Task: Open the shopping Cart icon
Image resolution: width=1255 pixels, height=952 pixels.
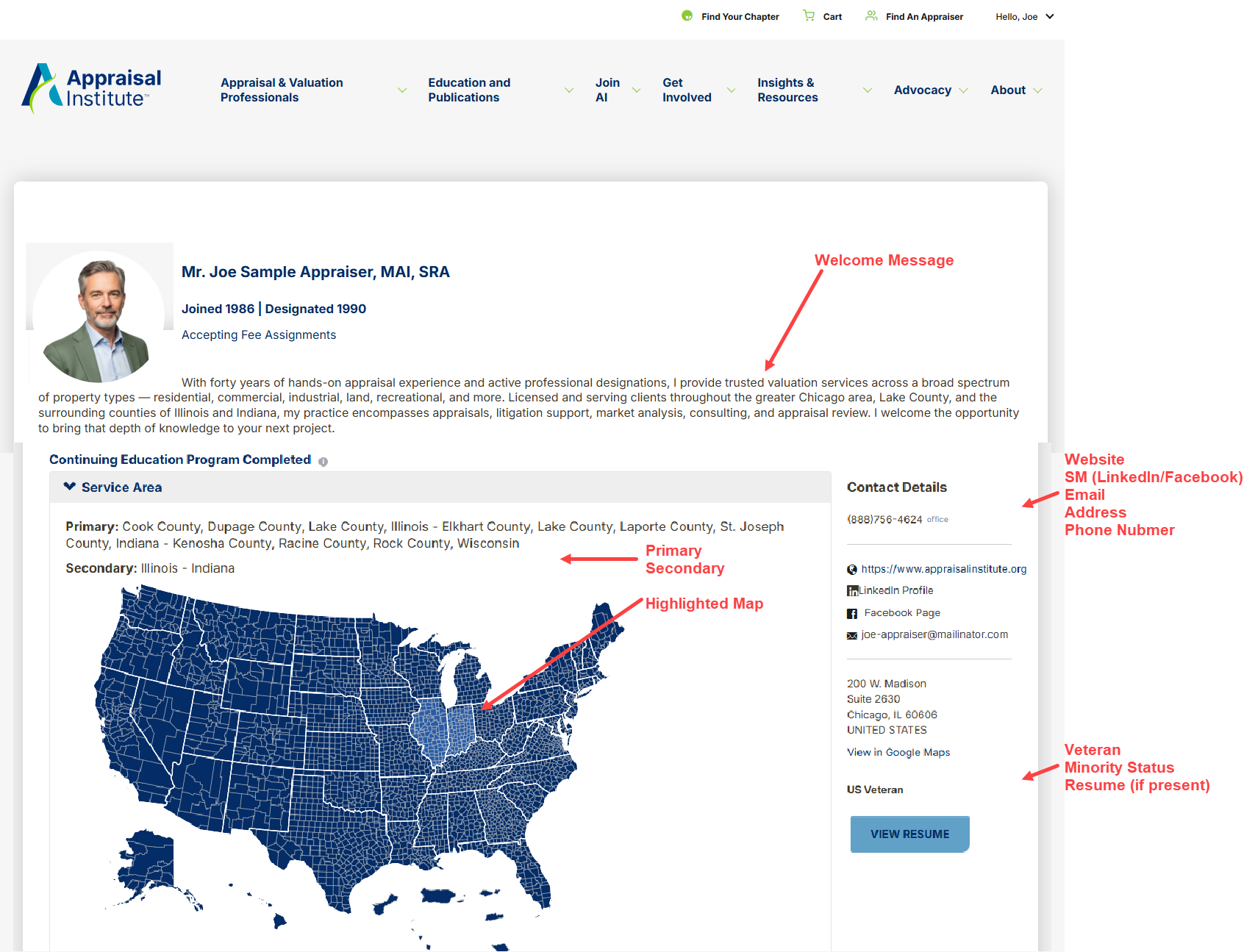Action: [x=809, y=15]
